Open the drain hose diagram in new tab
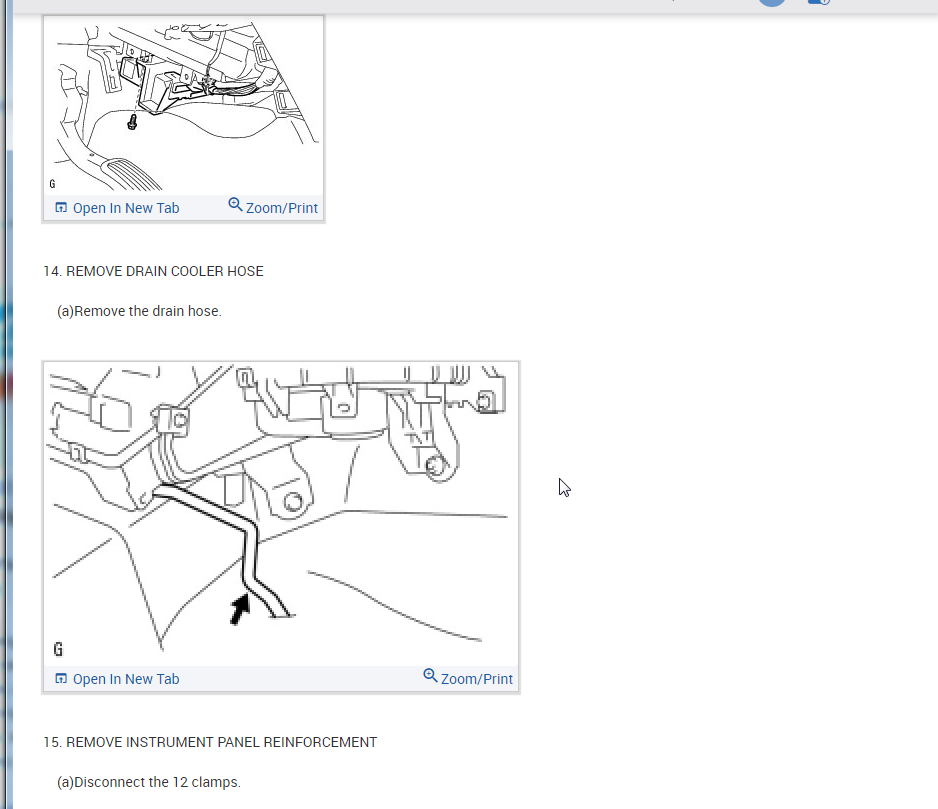 (x=117, y=679)
